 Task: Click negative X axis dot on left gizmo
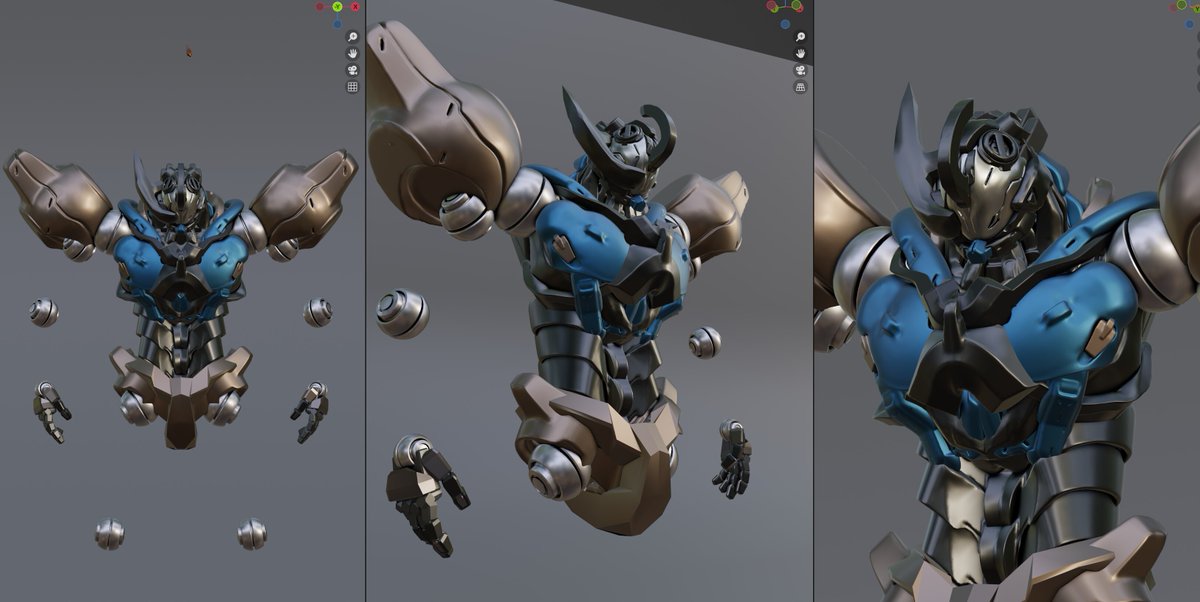click(x=320, y=6)
